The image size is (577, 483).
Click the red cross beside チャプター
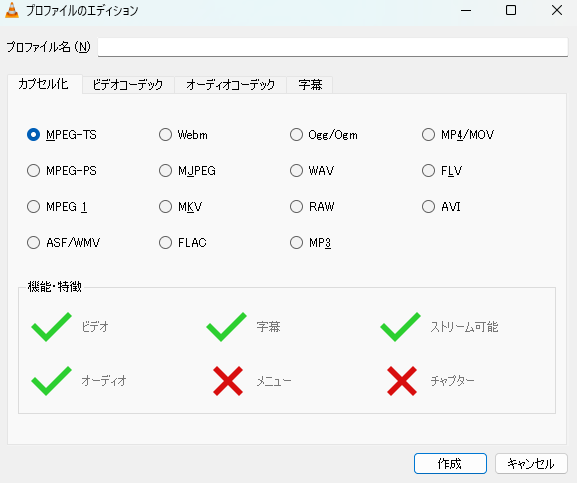(x=402, y=381)
